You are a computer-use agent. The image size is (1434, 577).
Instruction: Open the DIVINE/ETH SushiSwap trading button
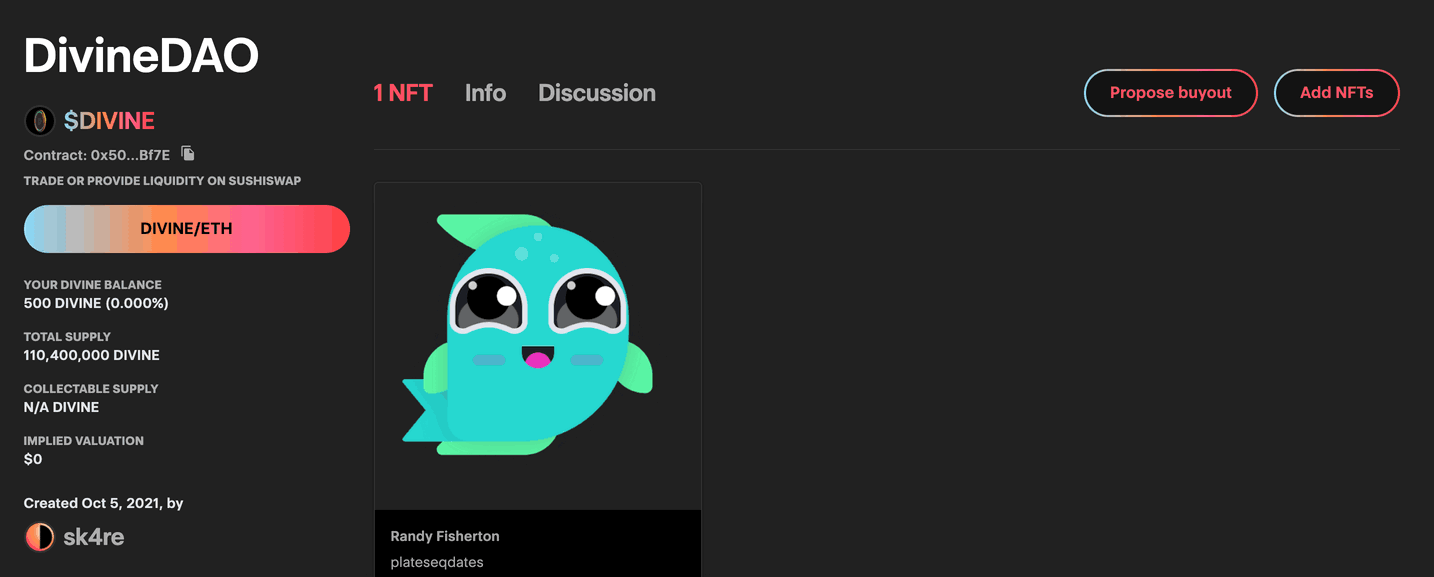[x=187, y=229]
